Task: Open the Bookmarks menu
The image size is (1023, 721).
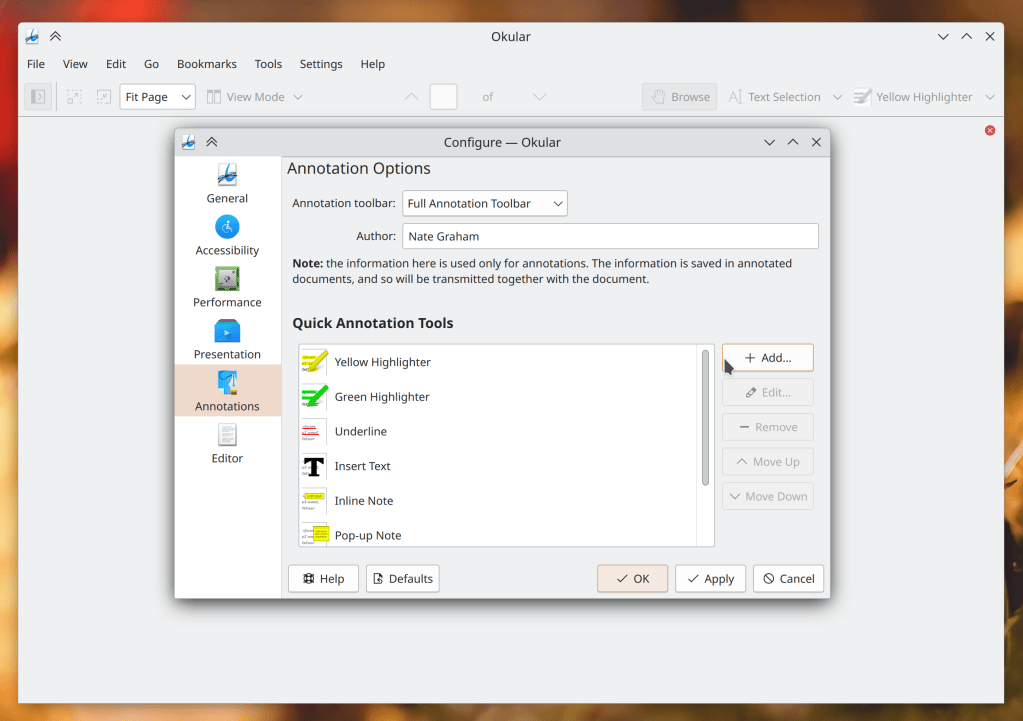Action: [x=207, y=64]
